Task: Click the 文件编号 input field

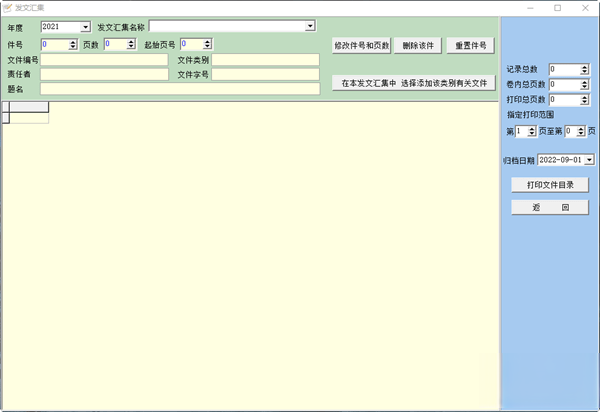Action: [104, 60]
